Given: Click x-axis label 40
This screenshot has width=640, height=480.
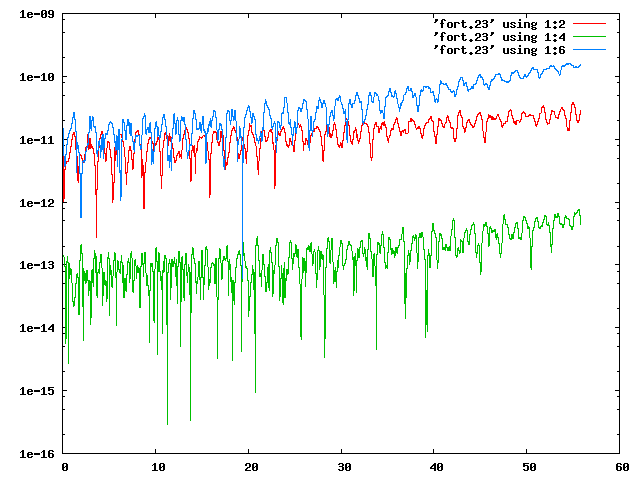Looking at the screenshot, I should tap(436, 467).
